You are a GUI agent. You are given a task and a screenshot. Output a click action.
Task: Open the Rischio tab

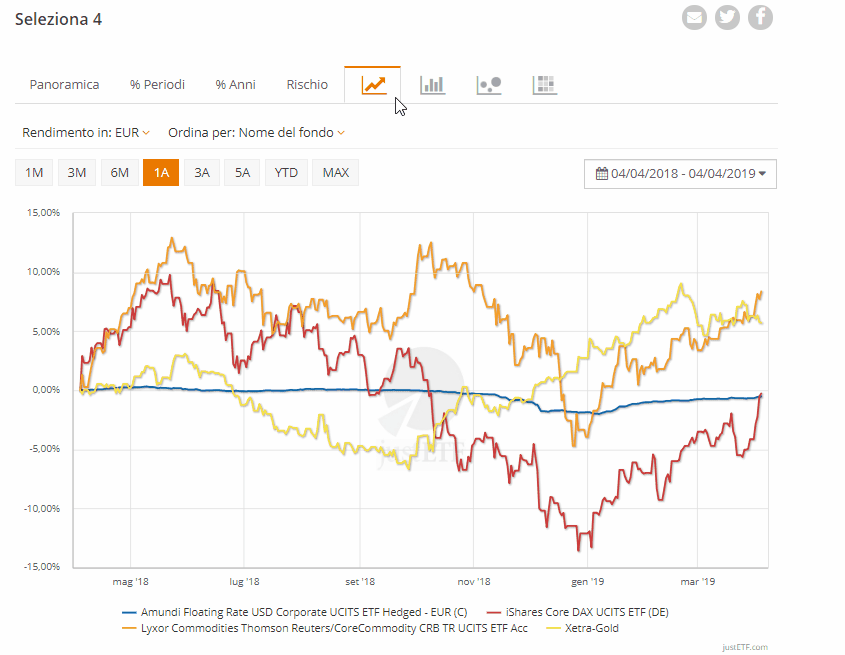(307, 85)
